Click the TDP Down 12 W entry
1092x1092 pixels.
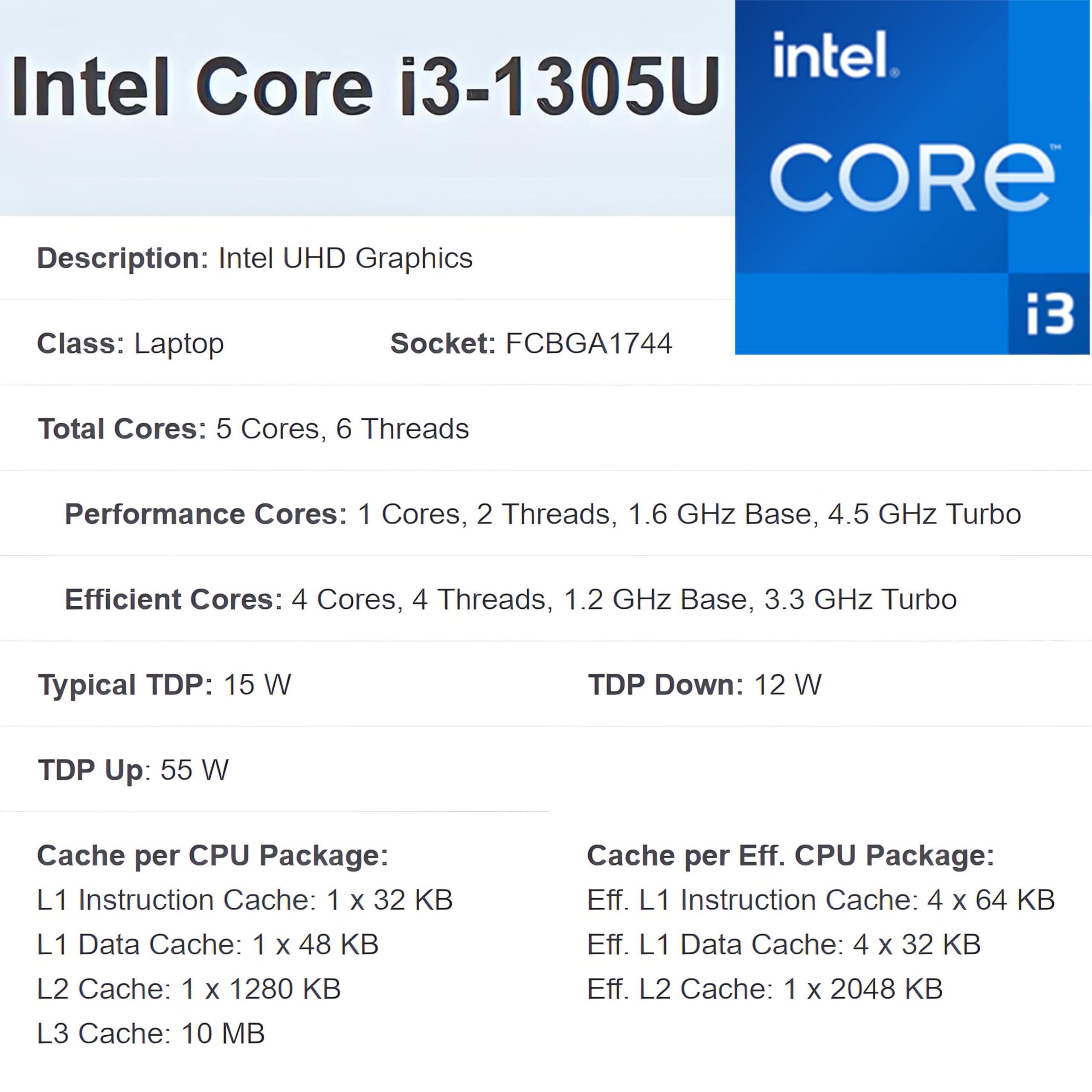pos(704,685)
